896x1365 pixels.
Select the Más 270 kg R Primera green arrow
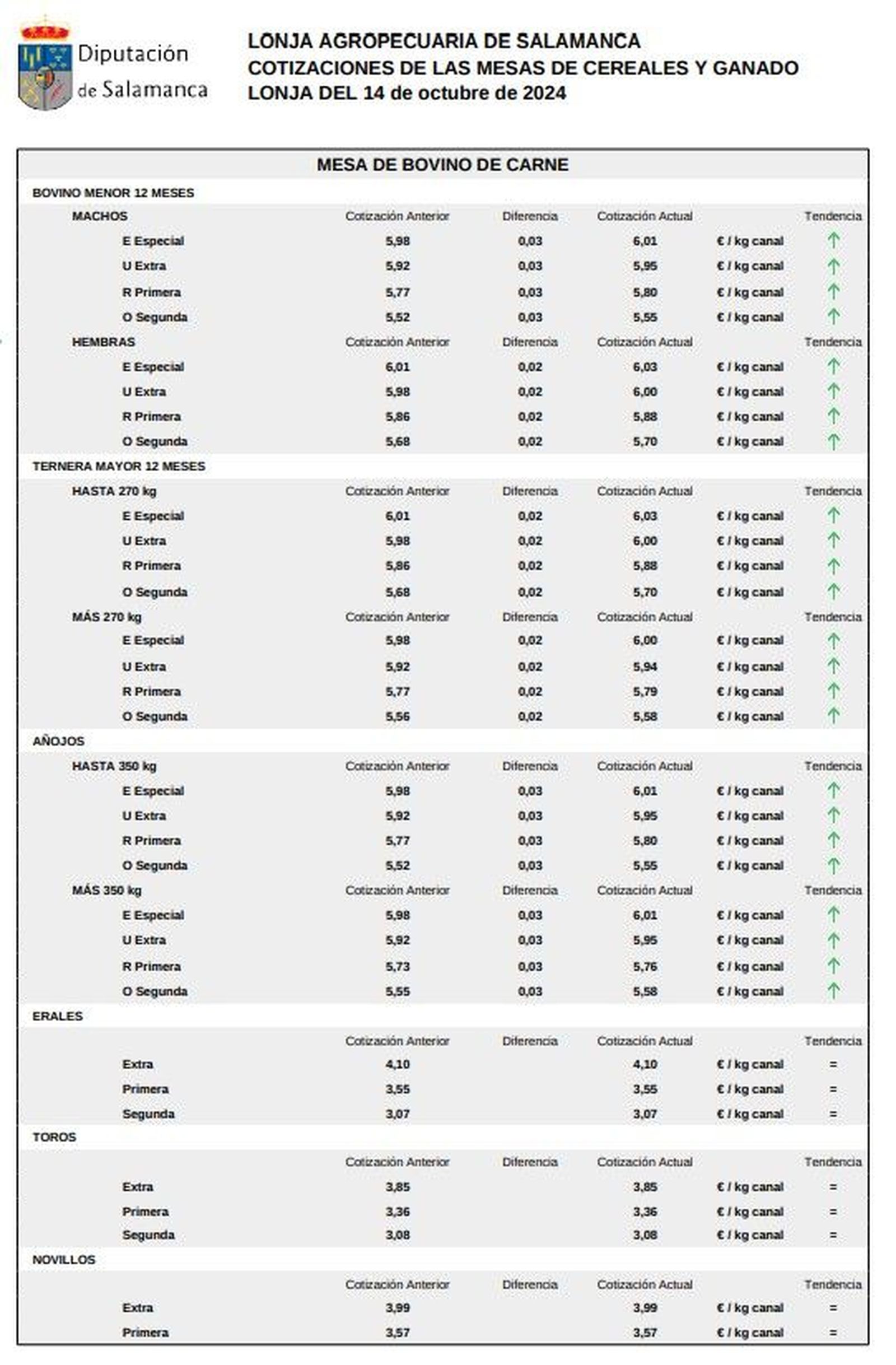[833, 692]
